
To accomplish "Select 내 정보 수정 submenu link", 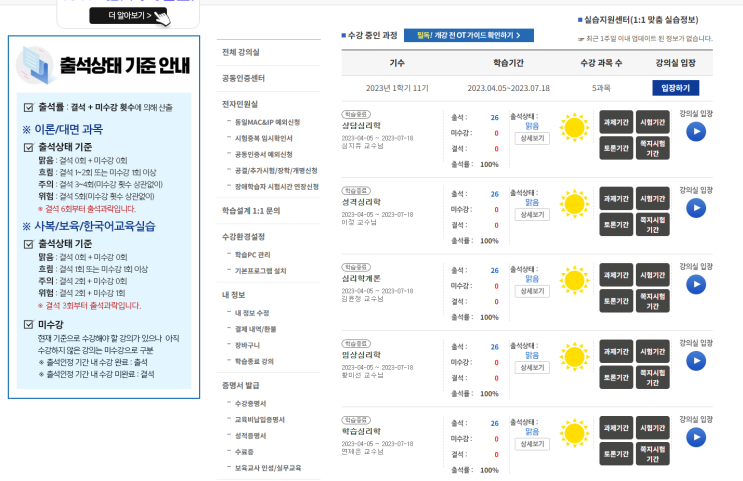I will pyautogui.click(x=252, y=313).
